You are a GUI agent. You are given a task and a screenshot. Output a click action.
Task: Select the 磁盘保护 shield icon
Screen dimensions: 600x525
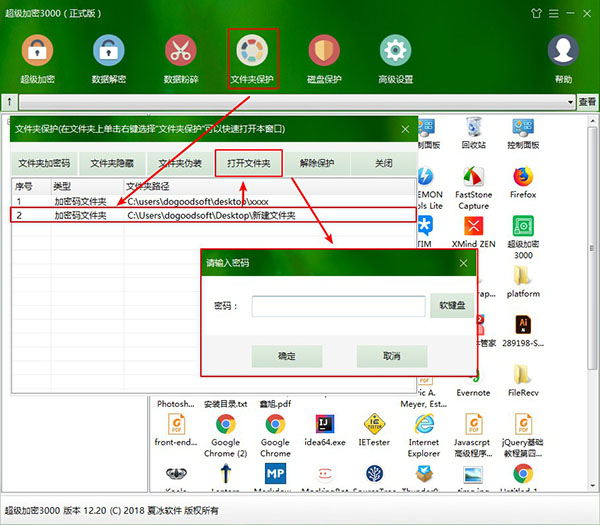[324, 52]
